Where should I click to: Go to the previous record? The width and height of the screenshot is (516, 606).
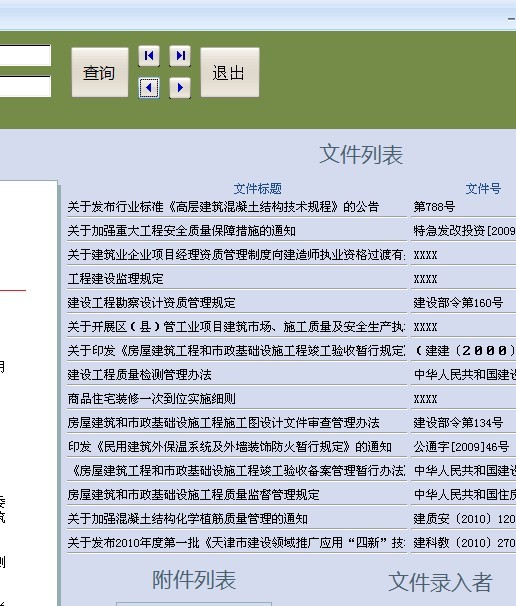point(149,88)
